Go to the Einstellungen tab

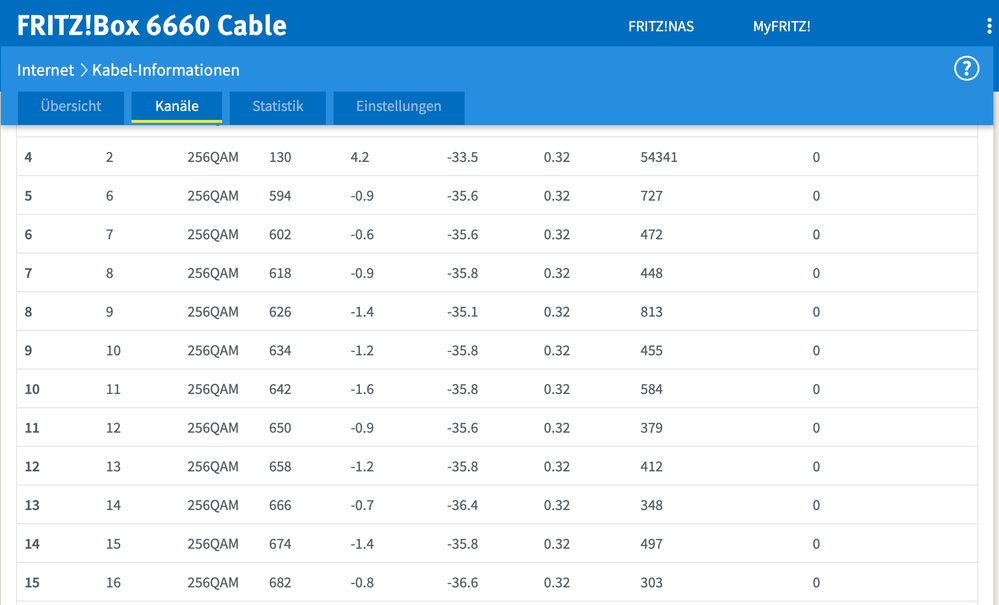tap(398, 106)
